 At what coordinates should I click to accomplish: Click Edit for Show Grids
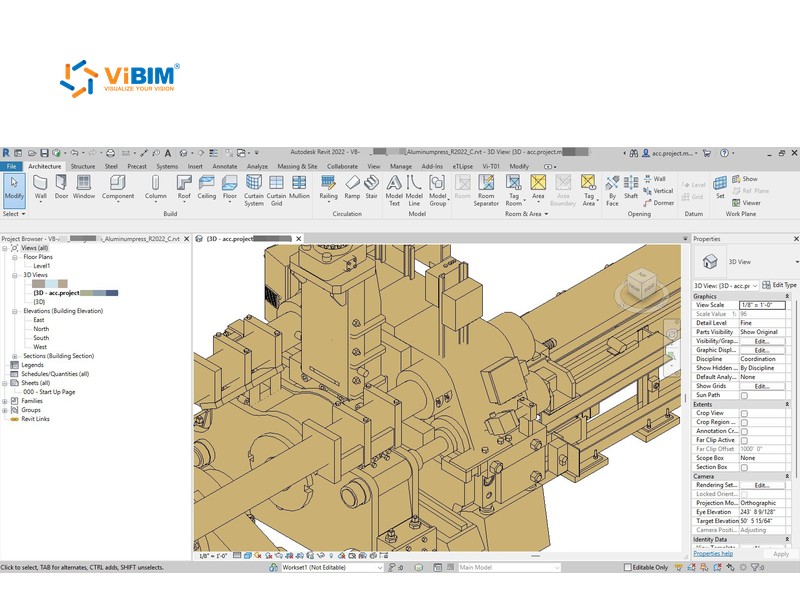(762, 386)
